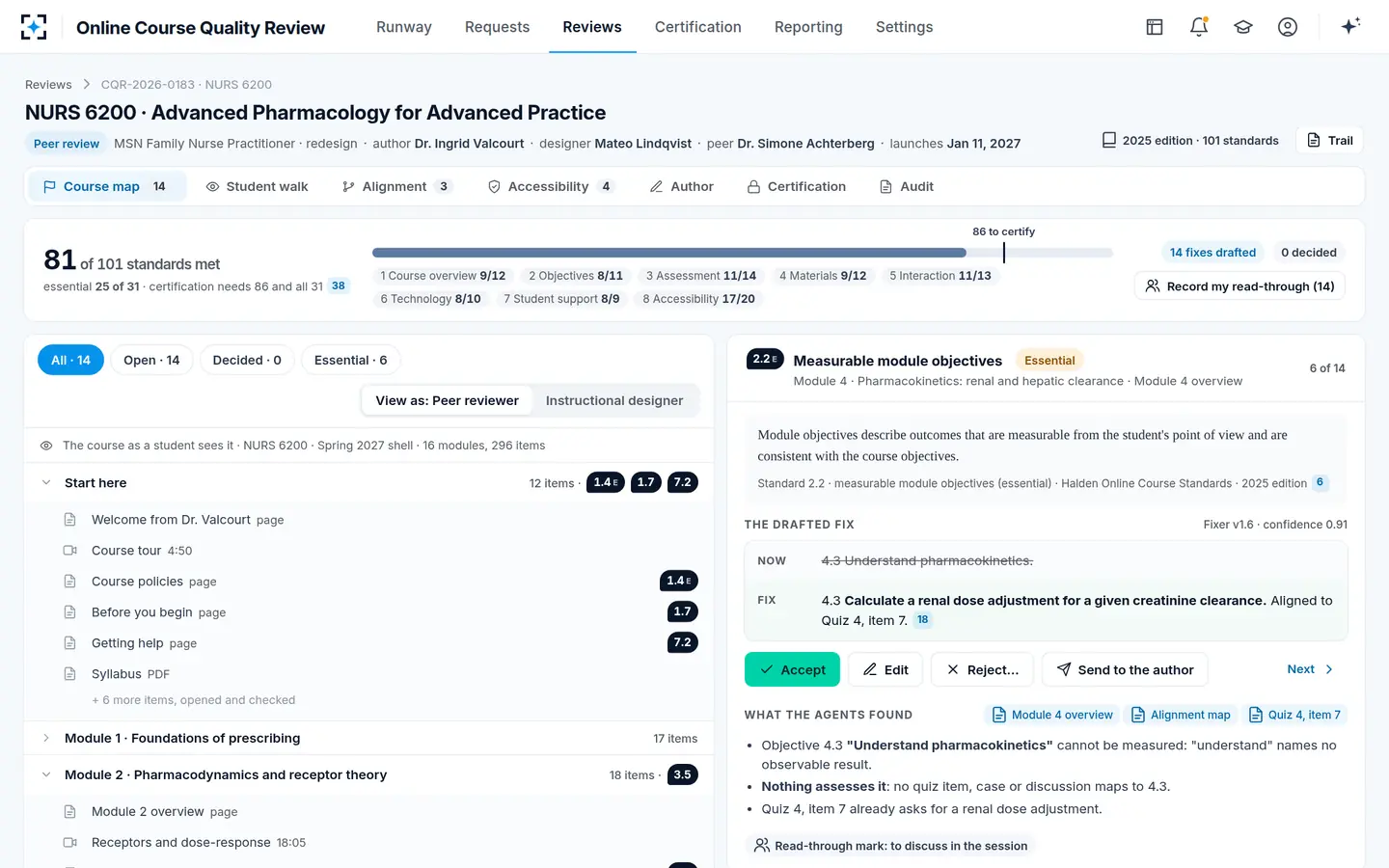Open Quiz 4, item 7 reference
The image size is (1389, 868).
pyautogui.click(x=1294, y=715)
